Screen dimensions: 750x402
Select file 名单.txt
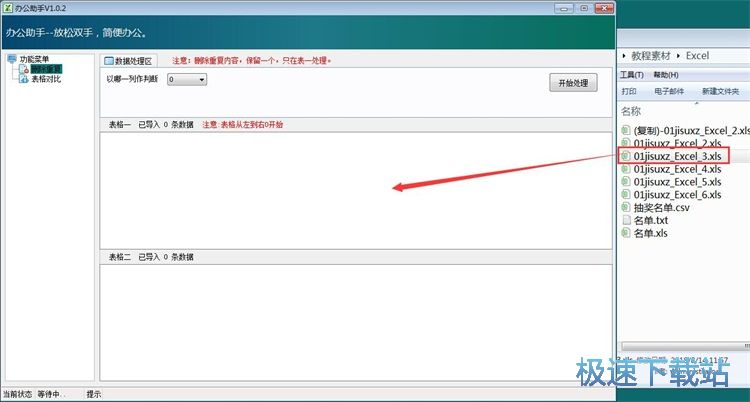pos(651,221)
